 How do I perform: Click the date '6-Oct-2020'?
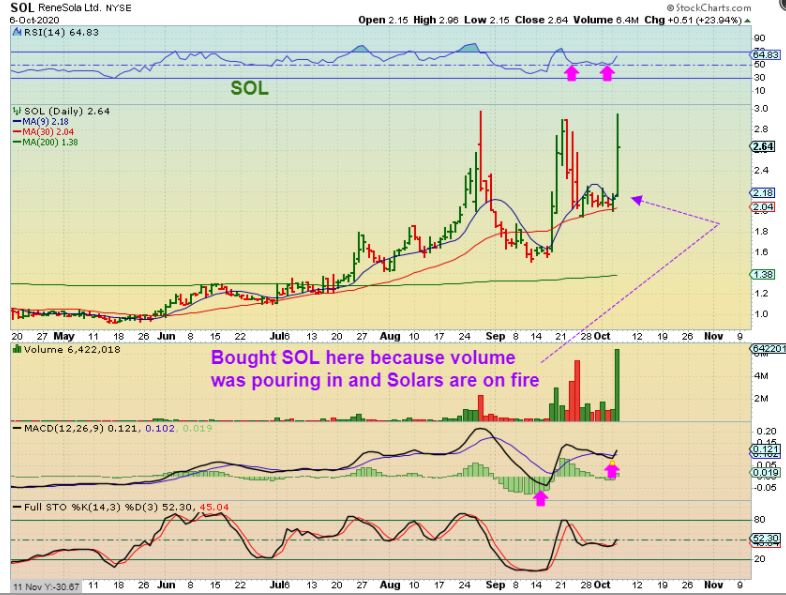(35, 20)
